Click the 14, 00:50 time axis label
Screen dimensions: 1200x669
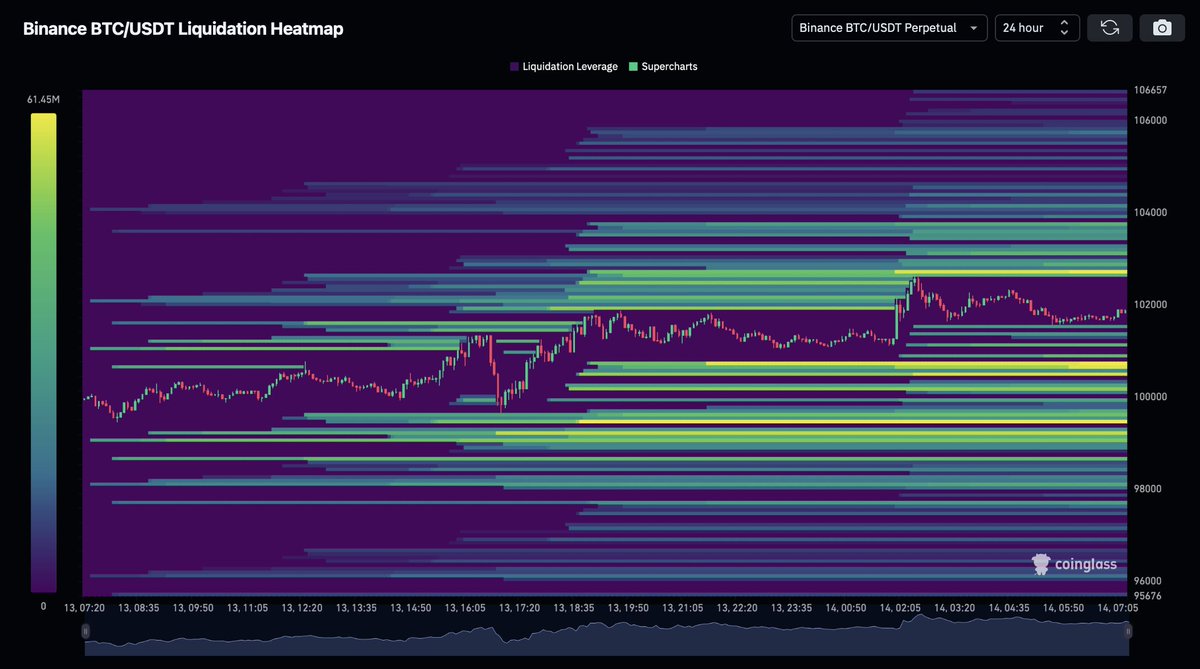pos(846,607)
